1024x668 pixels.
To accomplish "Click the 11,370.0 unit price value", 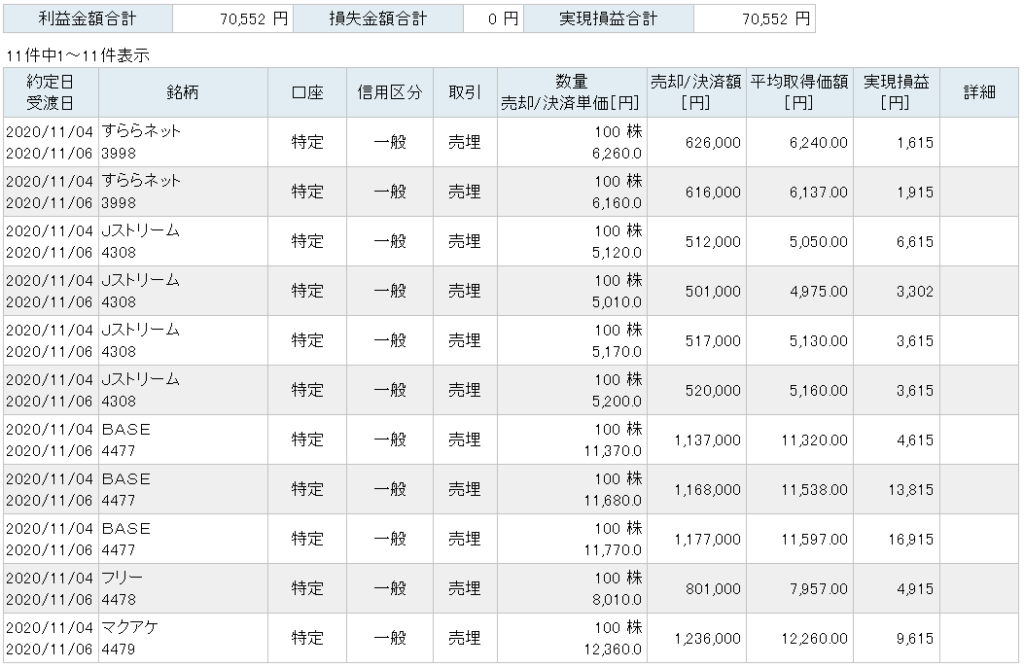I will click(613, 451).
